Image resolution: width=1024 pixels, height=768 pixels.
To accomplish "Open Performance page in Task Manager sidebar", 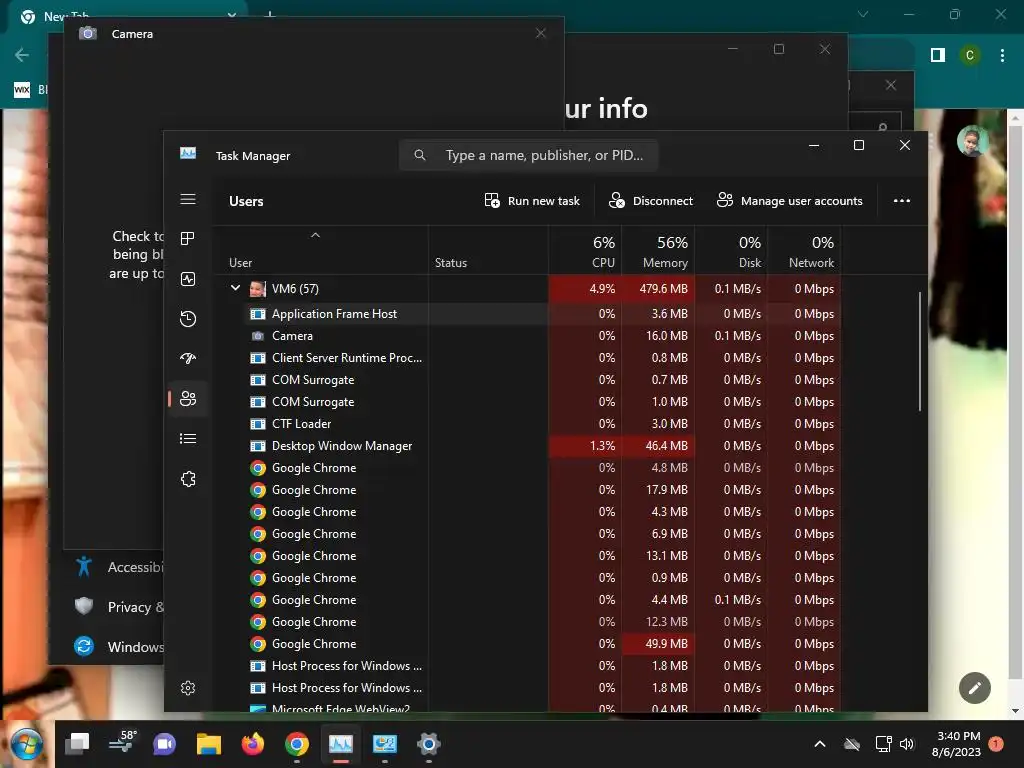I will point(188,280).
